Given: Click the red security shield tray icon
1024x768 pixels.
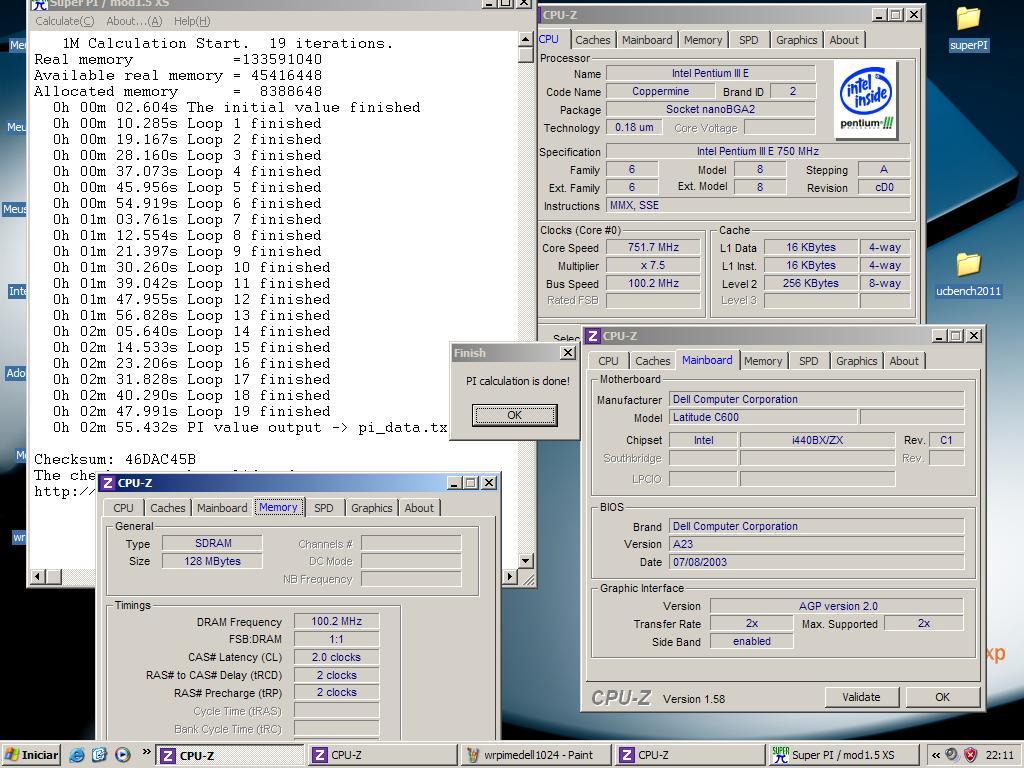Looking at the screenshot, I should 971,755.
